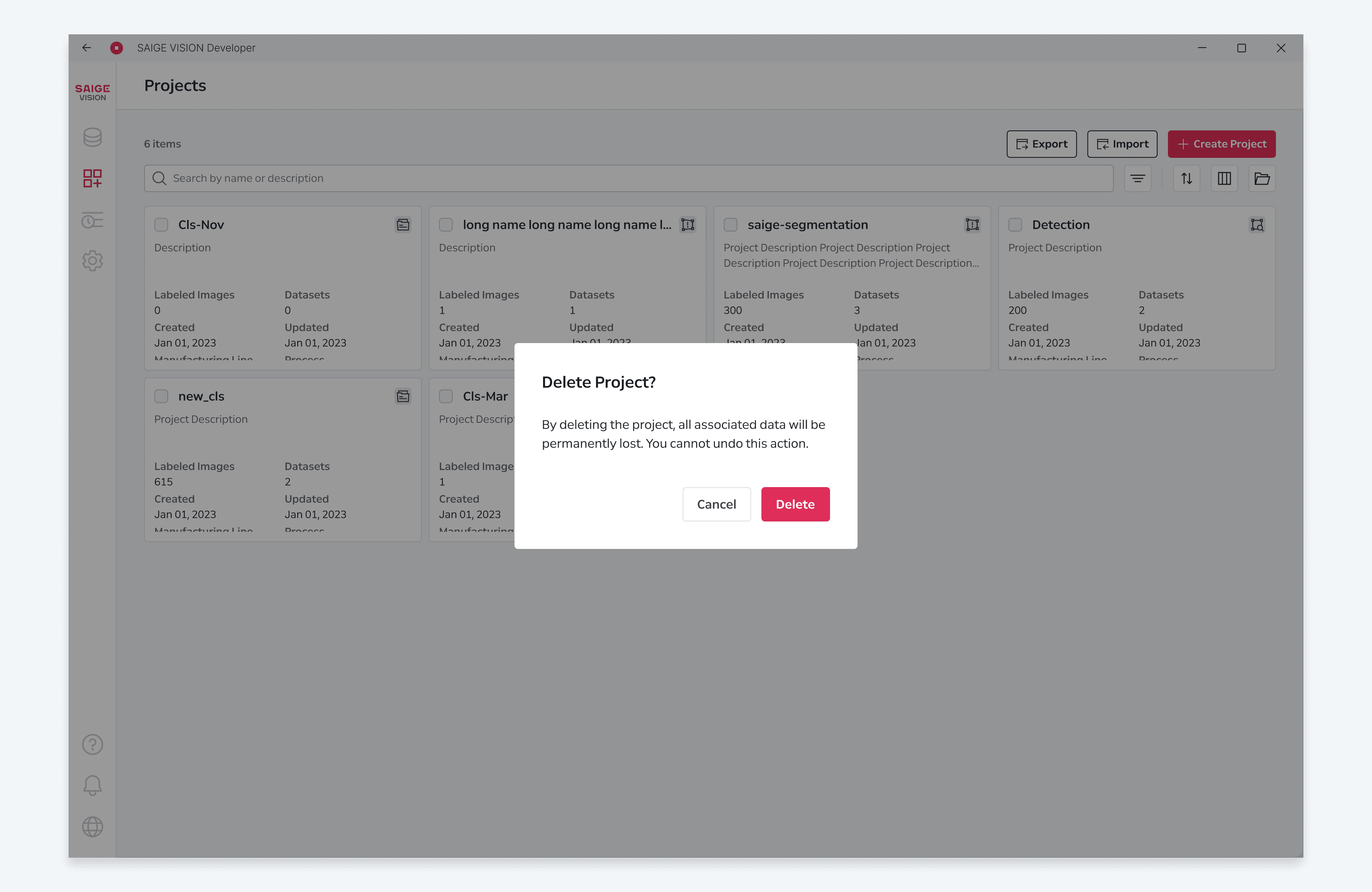Image resolution: width=1372 pixels, height=892 pixels.
Task: Click segmentation icon on long name card
Action: coord(687,225)
